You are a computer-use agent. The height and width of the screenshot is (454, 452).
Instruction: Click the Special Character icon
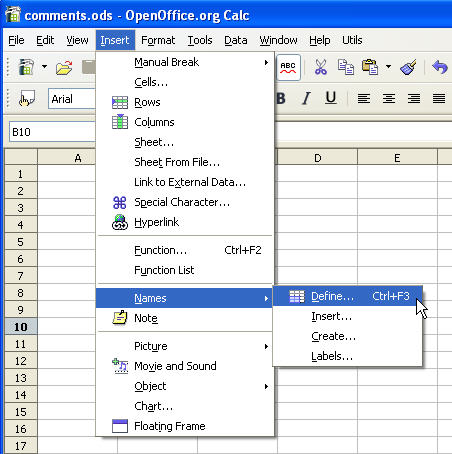120,202
